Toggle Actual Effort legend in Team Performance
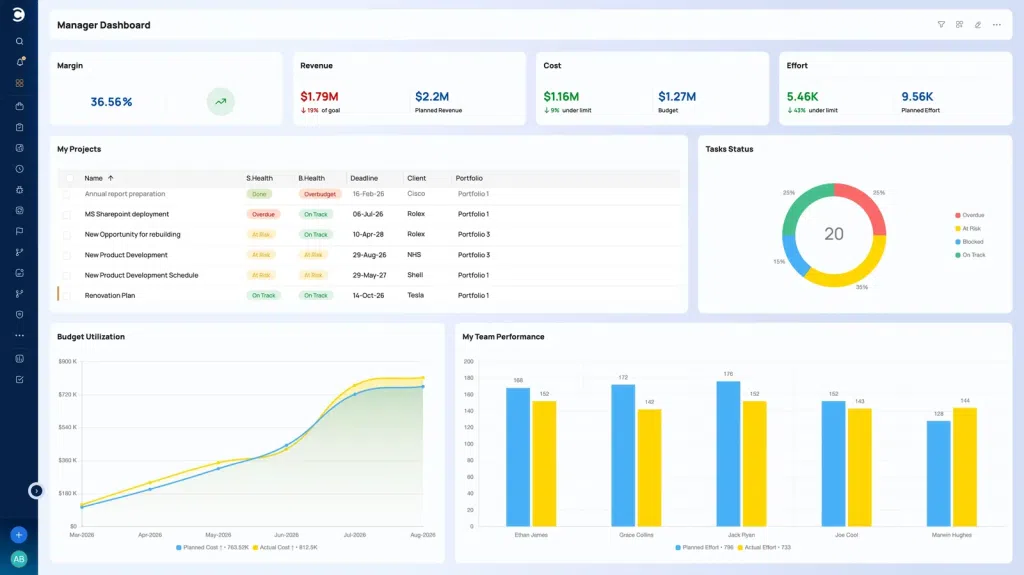Screen dimensions: 1024x575 [x=763, y=548]
